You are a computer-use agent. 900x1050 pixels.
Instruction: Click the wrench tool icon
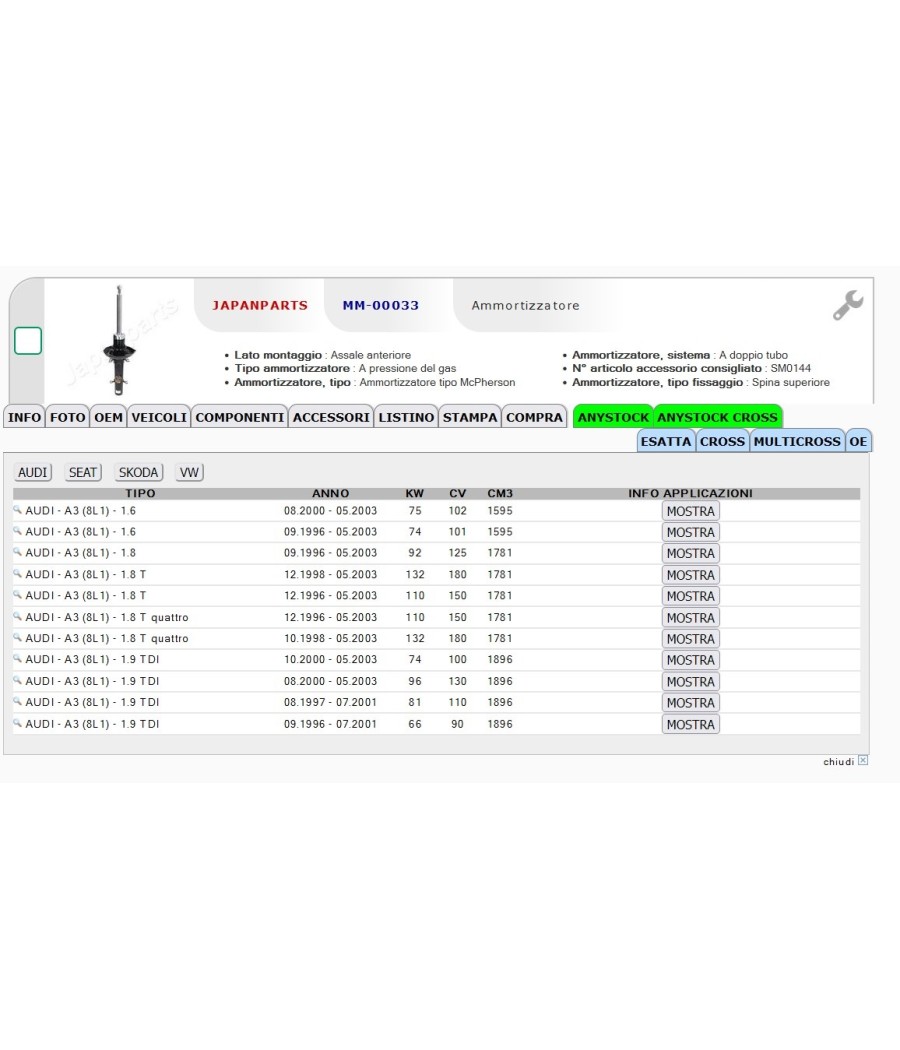(x=848, y=305)
